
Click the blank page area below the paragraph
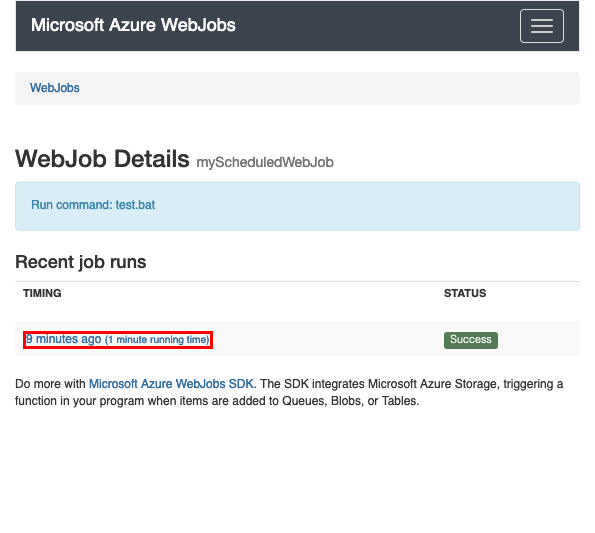(x=297, y=470)
